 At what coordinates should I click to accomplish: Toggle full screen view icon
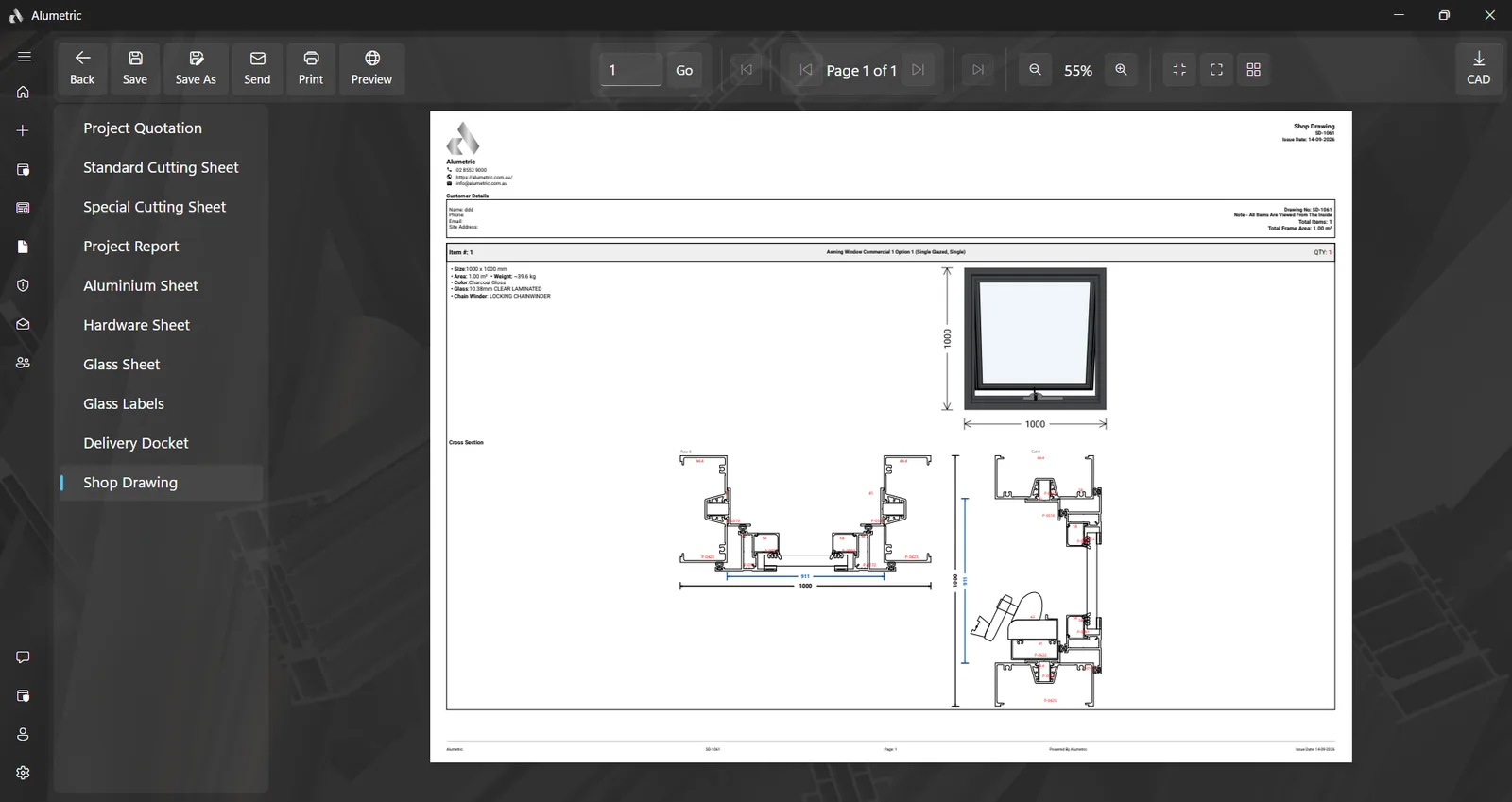(1217, 70)
